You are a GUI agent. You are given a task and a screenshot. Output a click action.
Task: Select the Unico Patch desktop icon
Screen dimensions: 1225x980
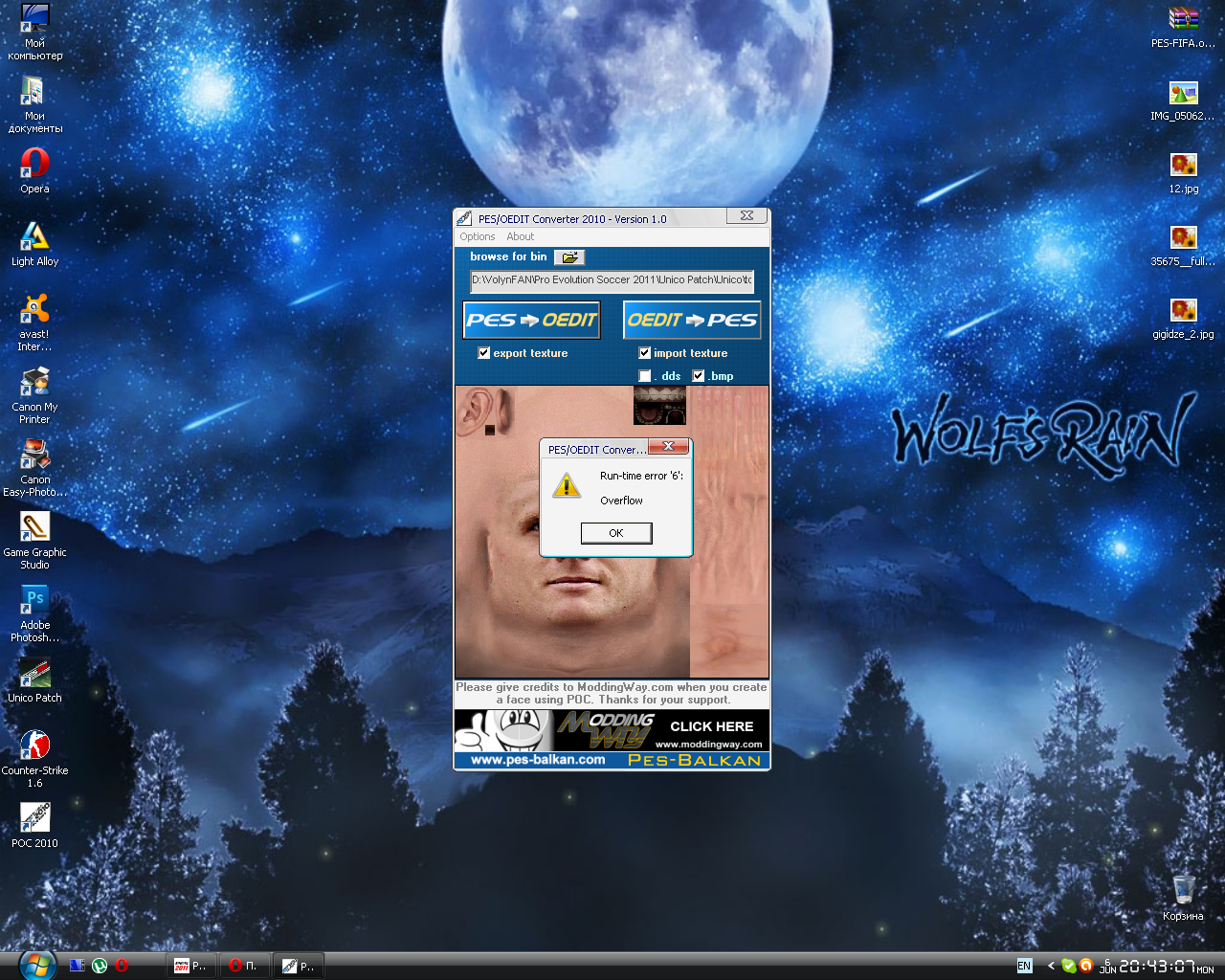35,680
